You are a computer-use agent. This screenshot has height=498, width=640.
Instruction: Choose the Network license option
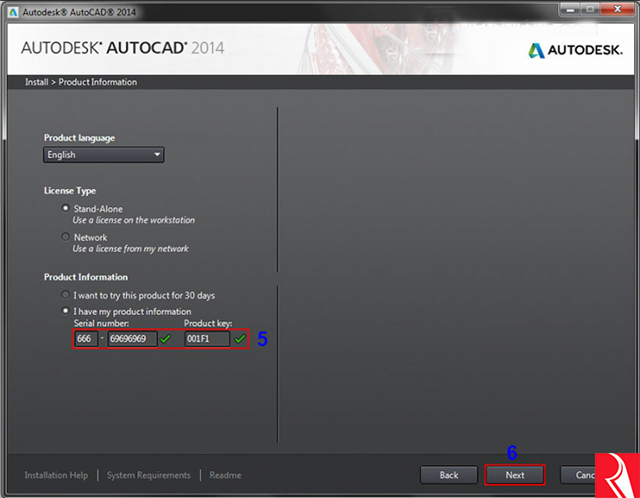tap(66, 237)
